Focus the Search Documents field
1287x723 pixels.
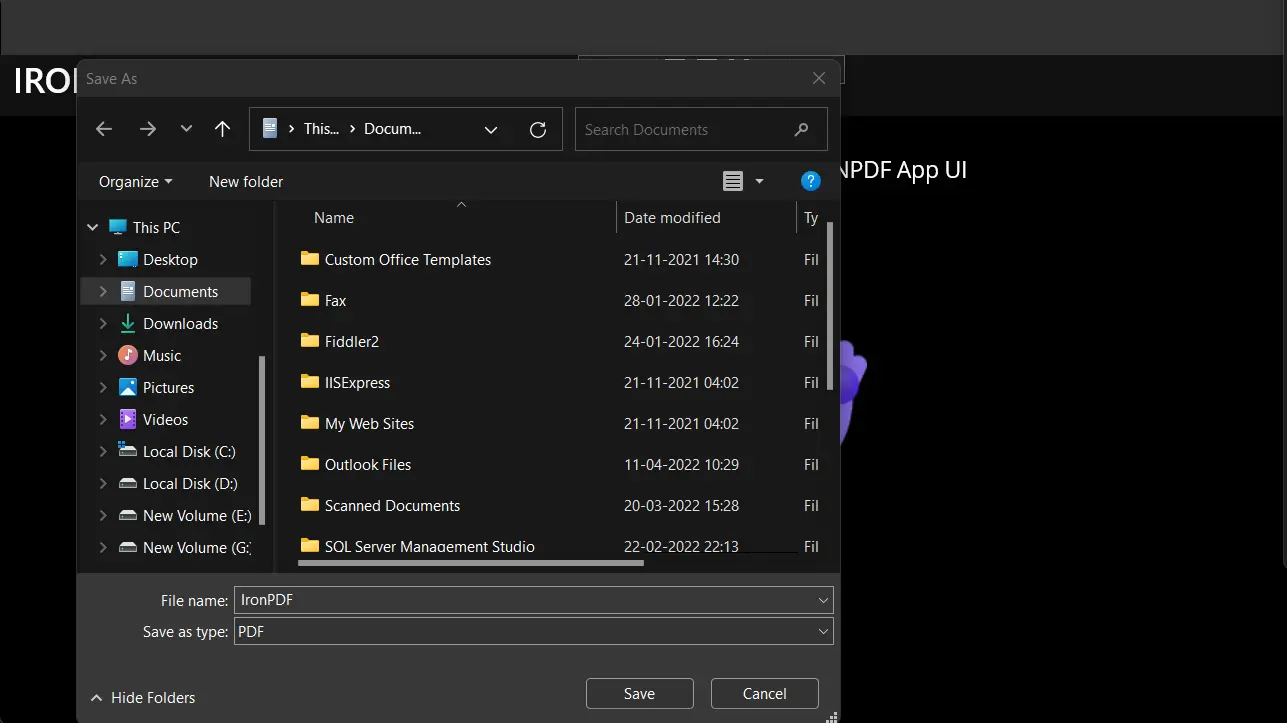[x=701, y=129]
